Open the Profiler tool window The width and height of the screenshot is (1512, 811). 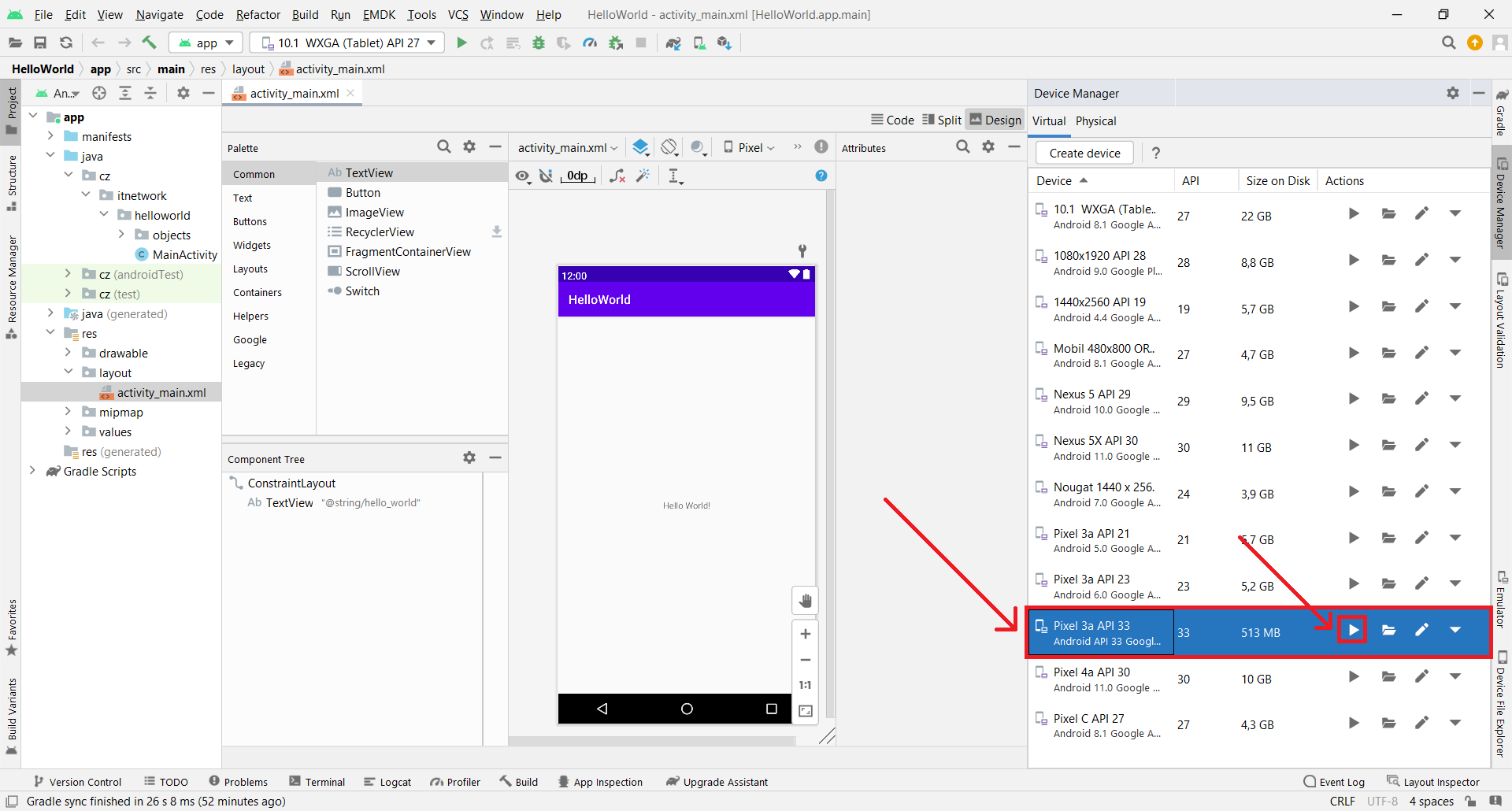click(x=455, y=782)
